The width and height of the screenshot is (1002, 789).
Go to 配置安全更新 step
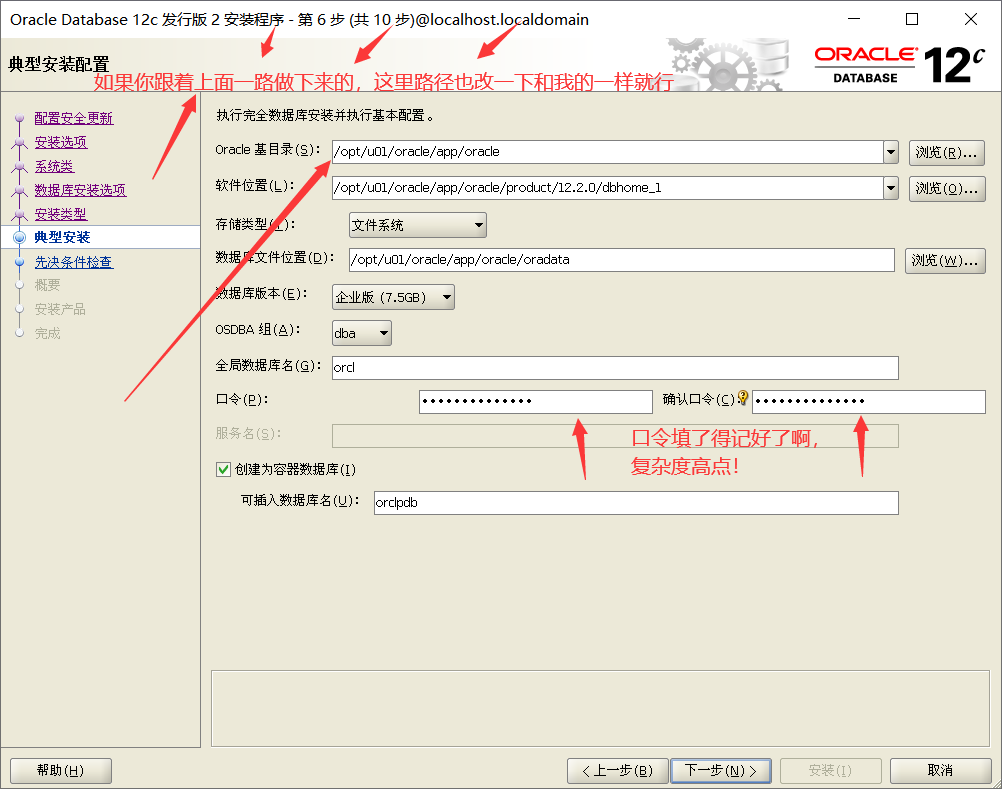click(73, 118)
